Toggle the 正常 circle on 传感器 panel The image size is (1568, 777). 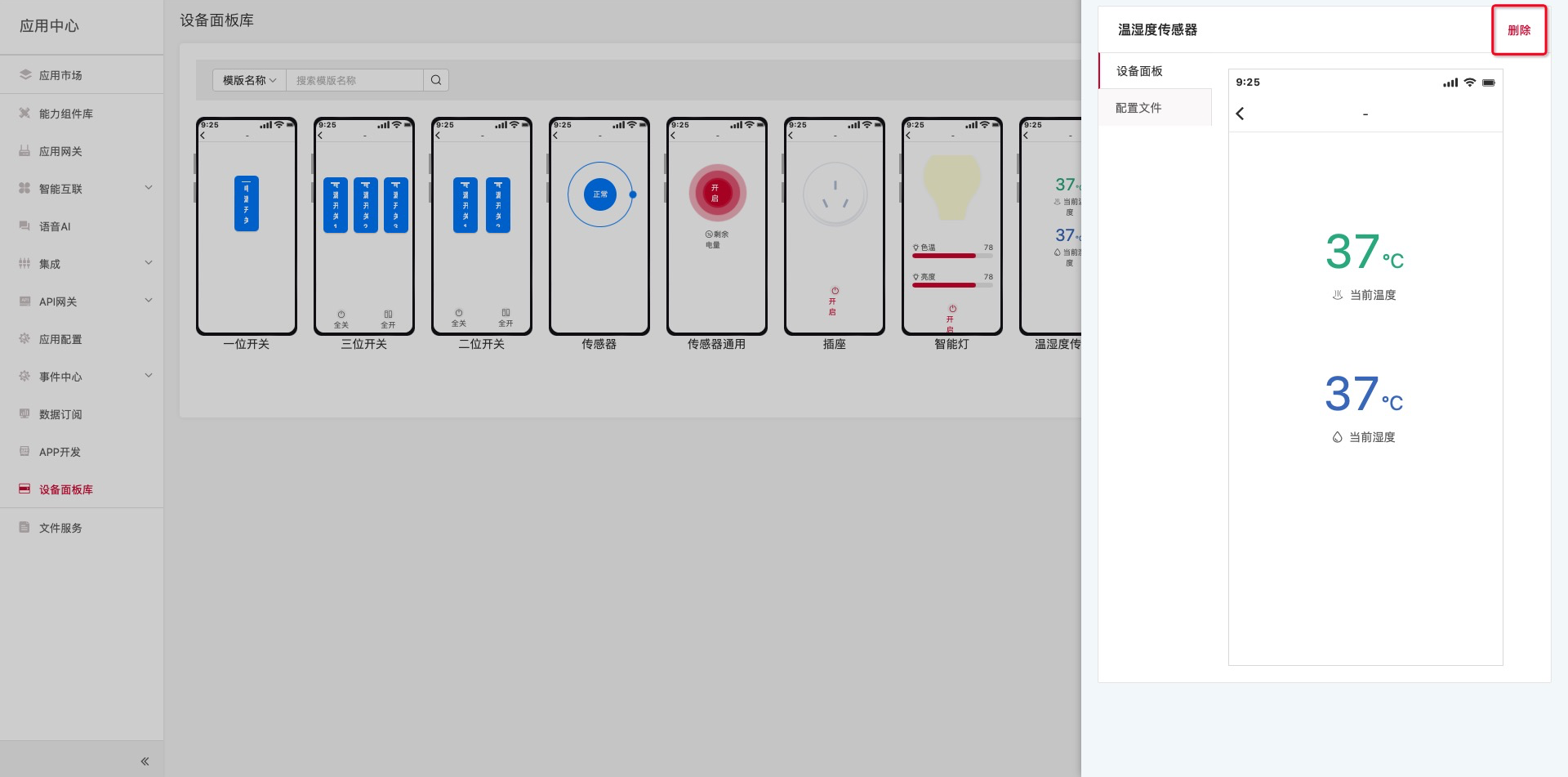coord(600,194)
